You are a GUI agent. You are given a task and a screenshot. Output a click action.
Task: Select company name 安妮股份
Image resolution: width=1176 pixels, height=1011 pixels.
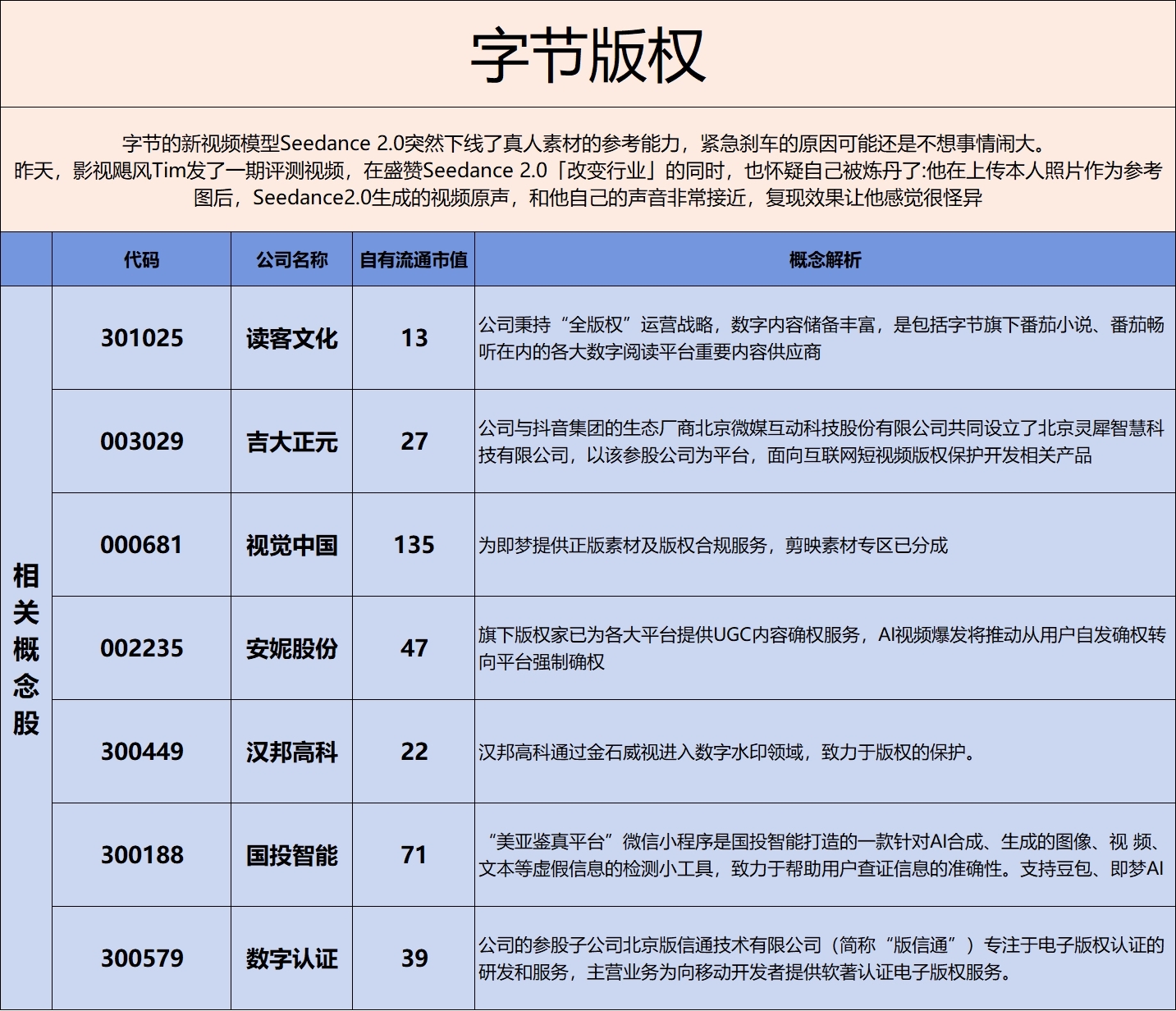(291, 648)
